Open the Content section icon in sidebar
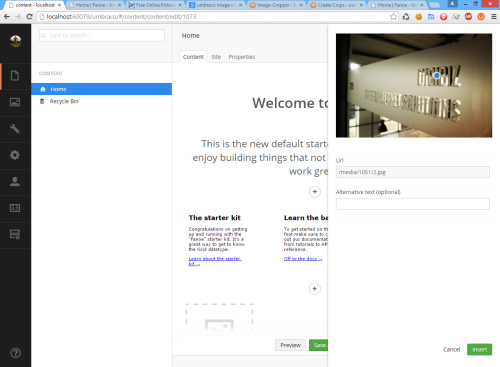 pos(15,76)
